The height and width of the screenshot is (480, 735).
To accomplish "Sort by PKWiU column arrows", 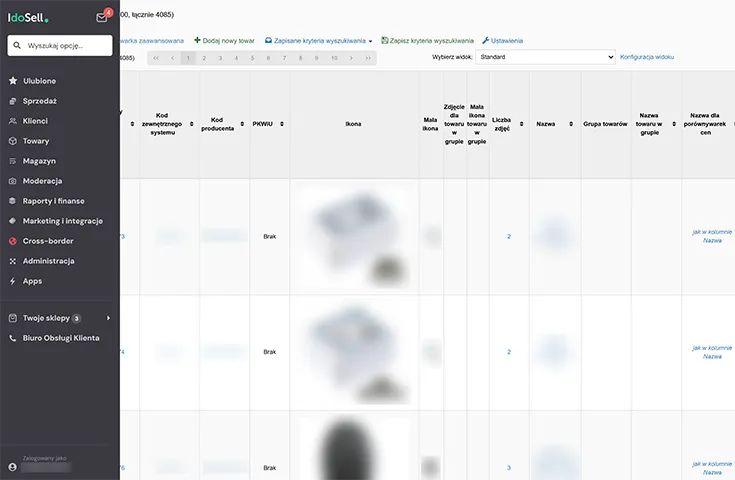I will [282, 124].
